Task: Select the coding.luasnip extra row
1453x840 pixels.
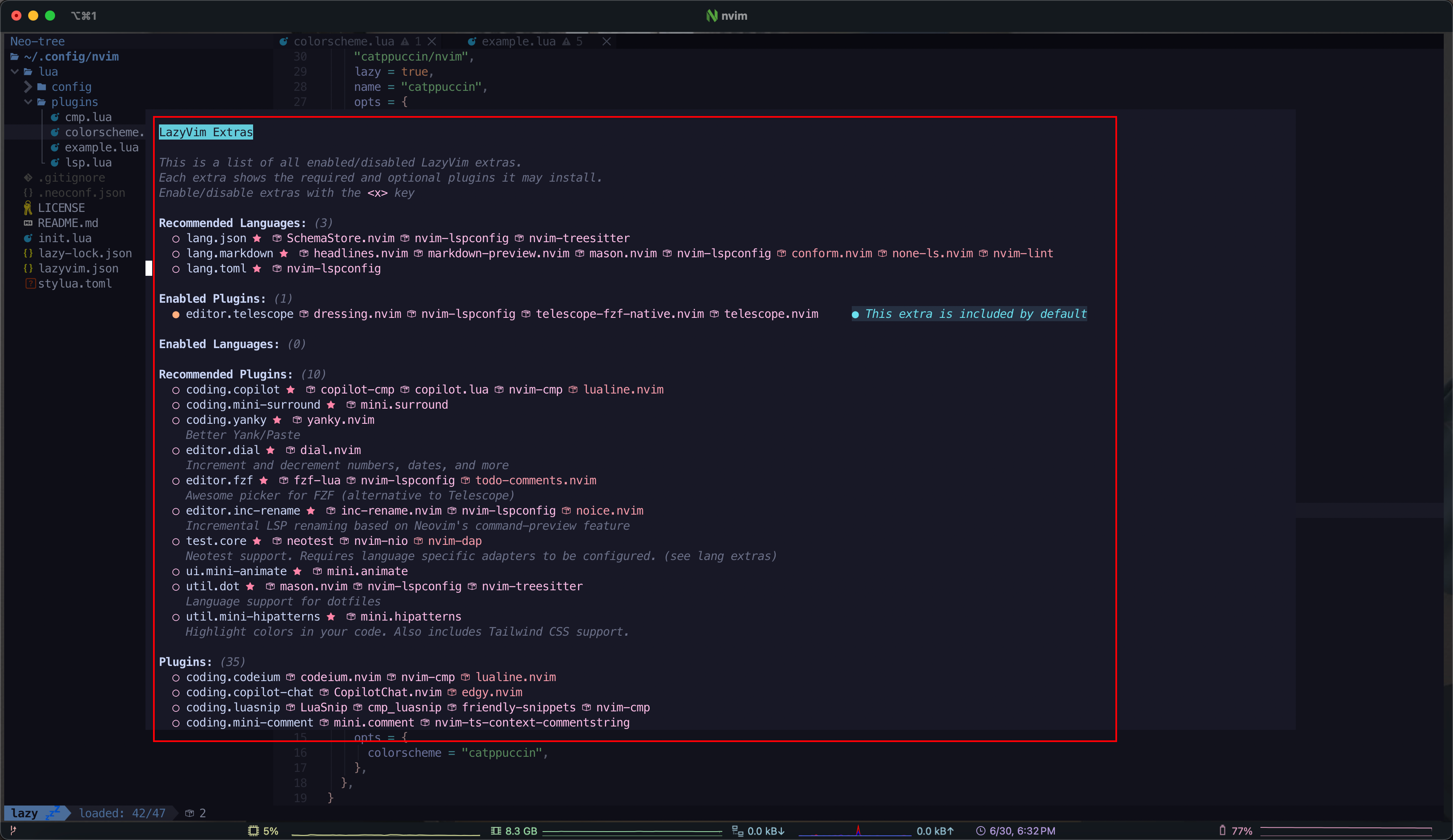Action: pos(411,708)
